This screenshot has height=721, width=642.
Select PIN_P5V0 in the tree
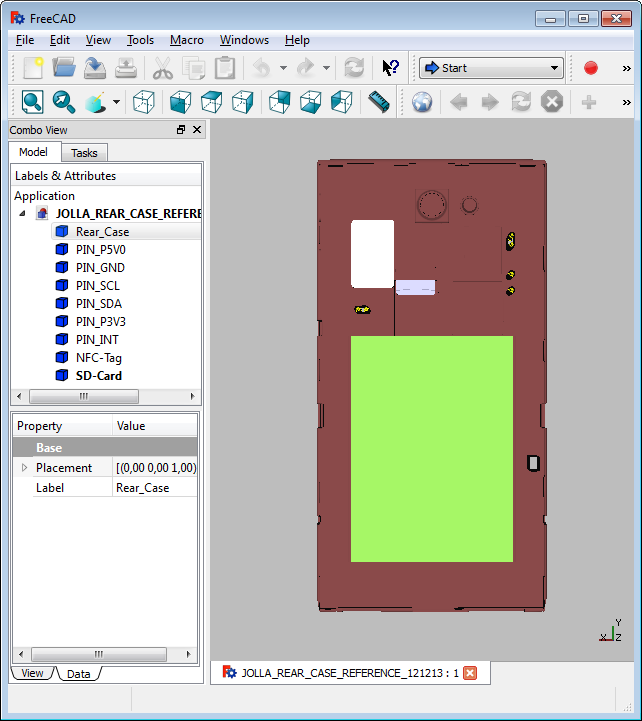coord(100,250)
